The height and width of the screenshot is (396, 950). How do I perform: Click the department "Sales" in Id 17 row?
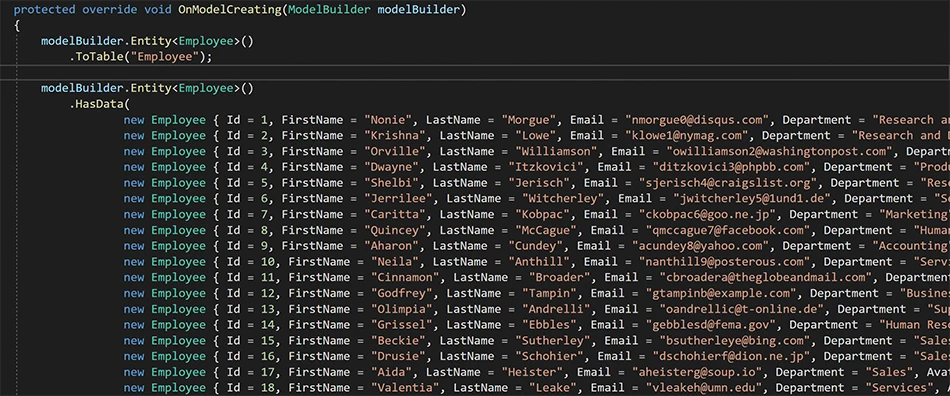point(889,372)
